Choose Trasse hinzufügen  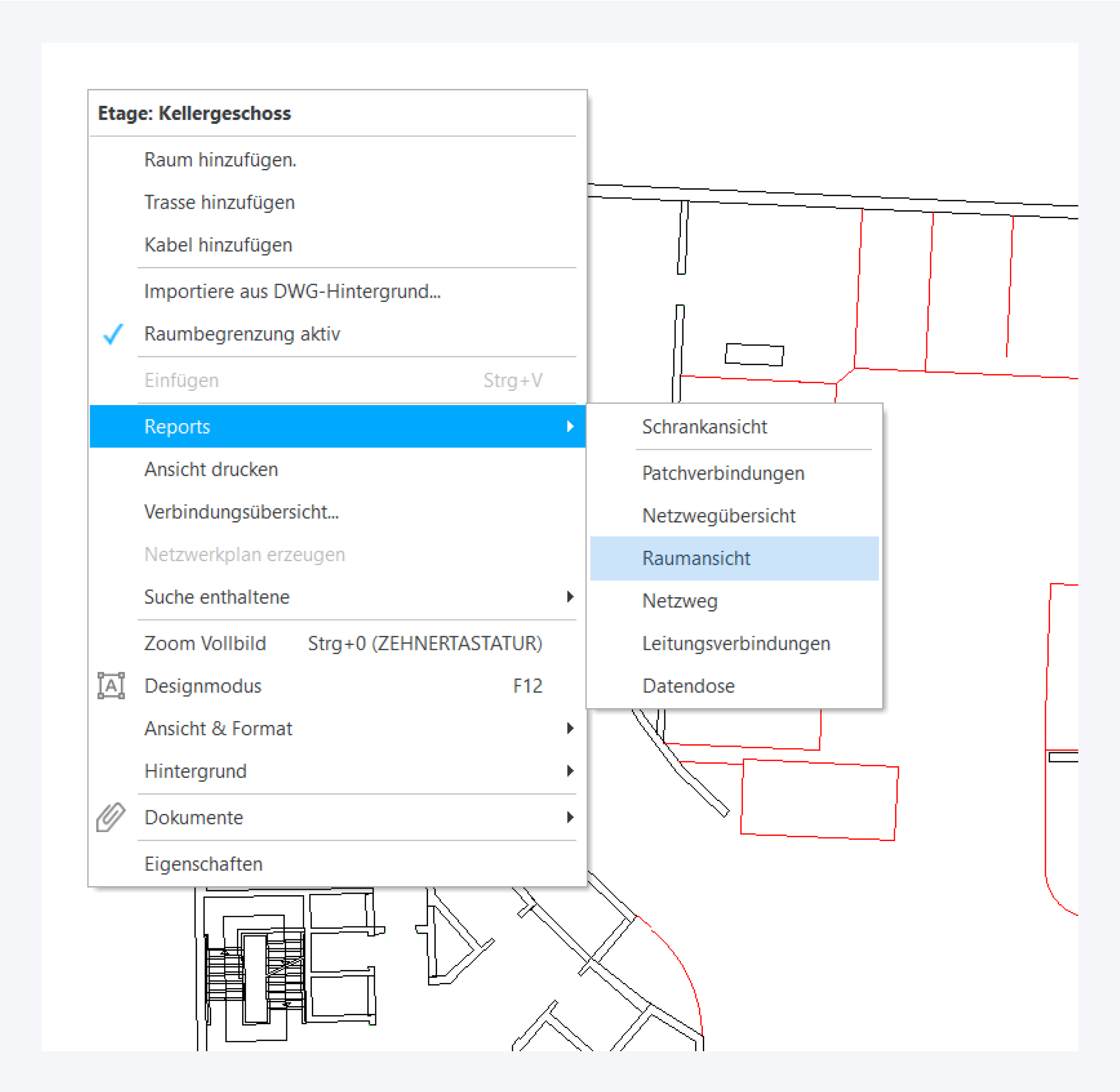pos(219,203)
